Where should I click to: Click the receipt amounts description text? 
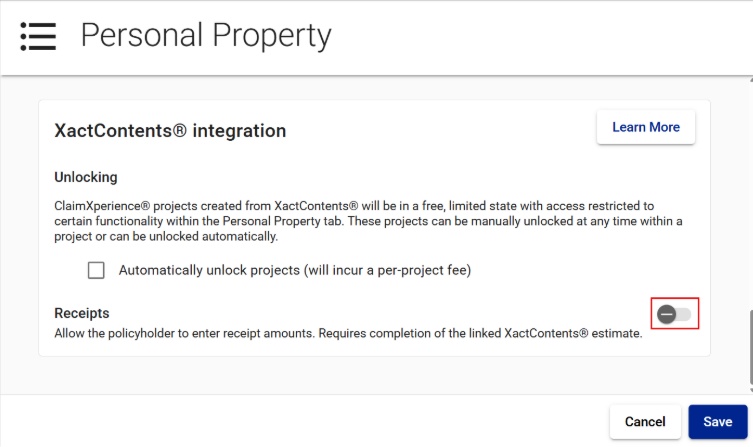click(348, 333)
